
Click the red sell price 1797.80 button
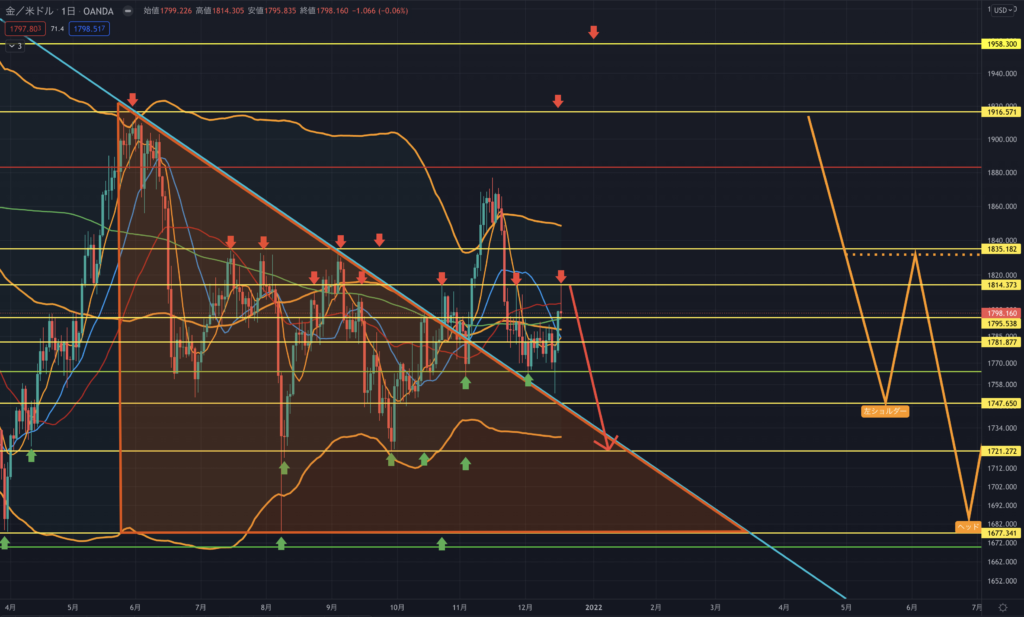click(x=24, y=27)
